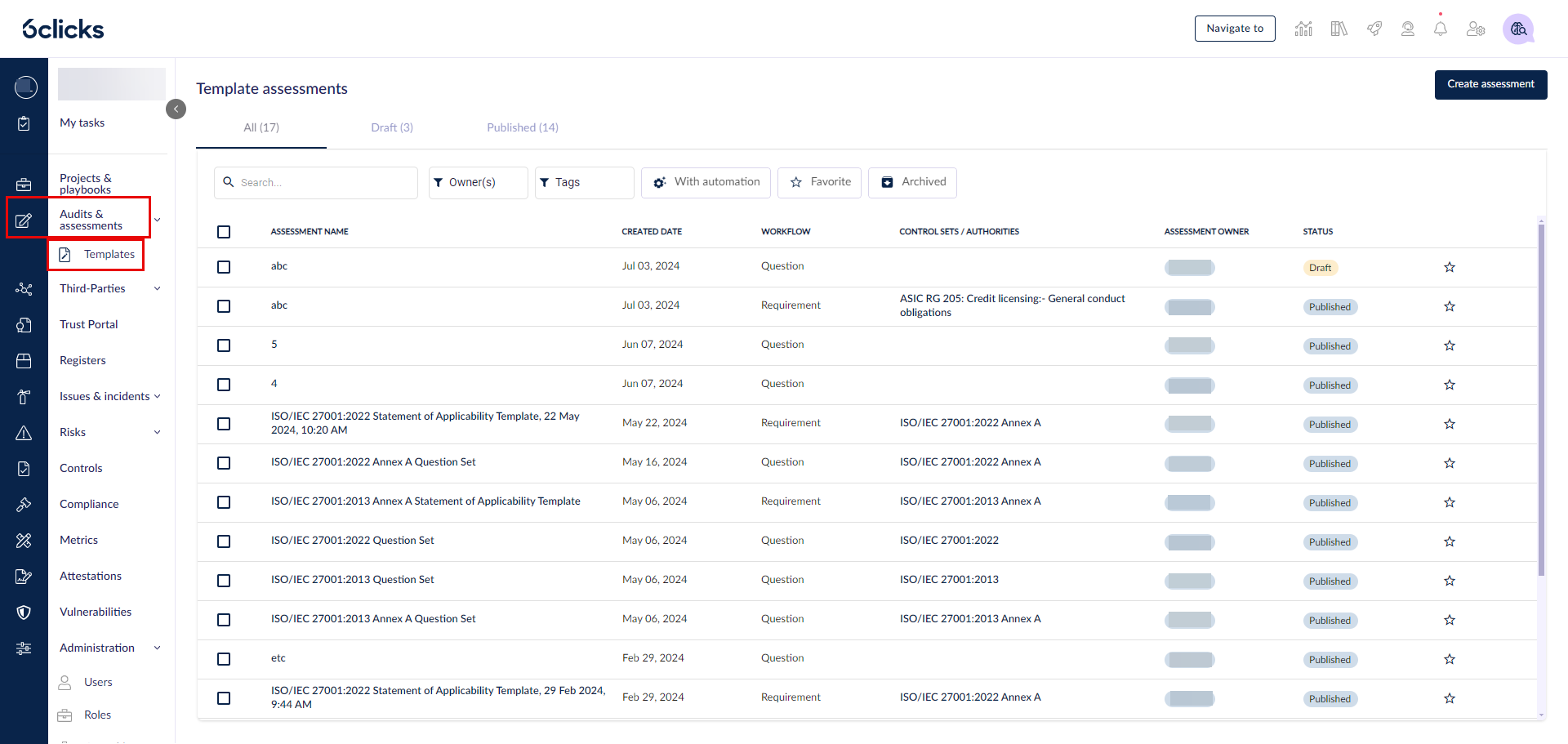Viewport: 1568px width, 744px height.
Task: Check the box for 'etc' row
Action: coord(224,659)
